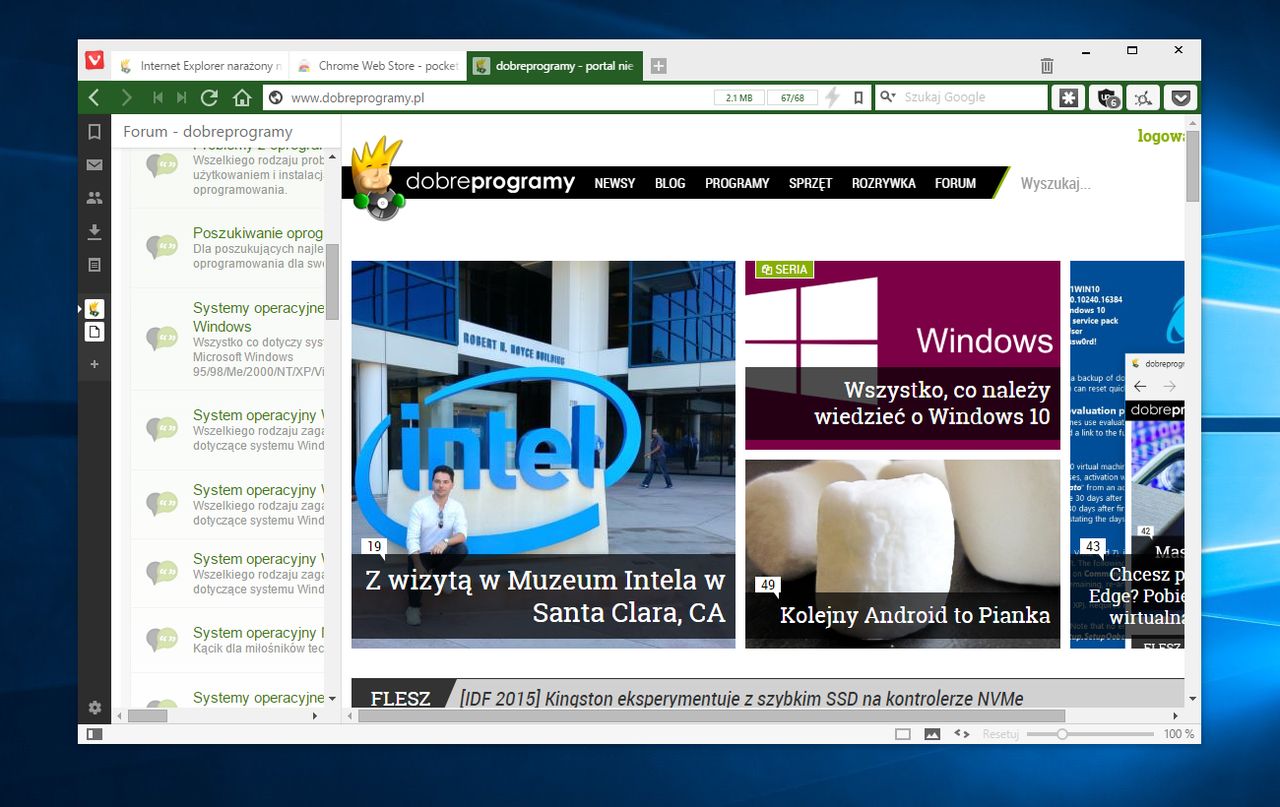Select the blank page web panel

94,332
